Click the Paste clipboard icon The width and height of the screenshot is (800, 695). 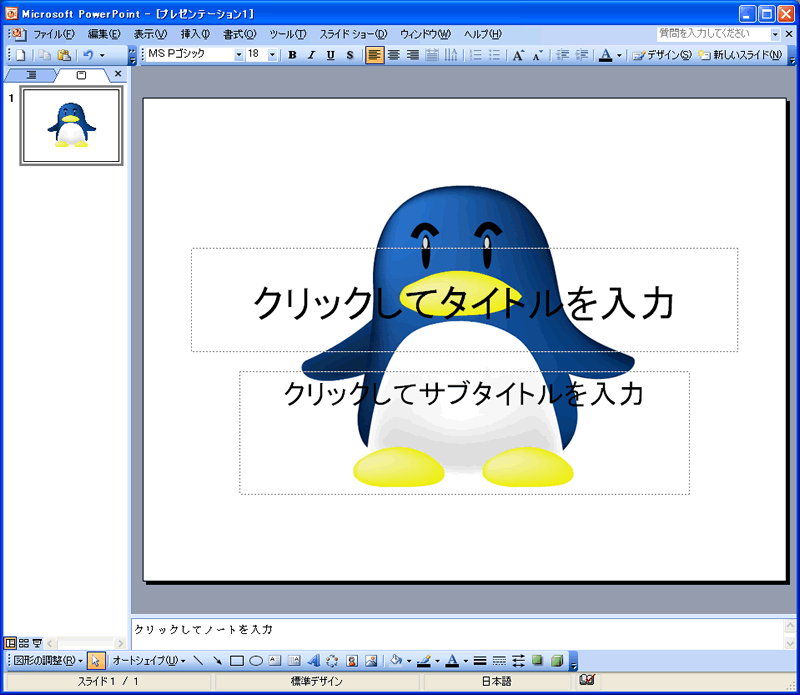point(64,55)
